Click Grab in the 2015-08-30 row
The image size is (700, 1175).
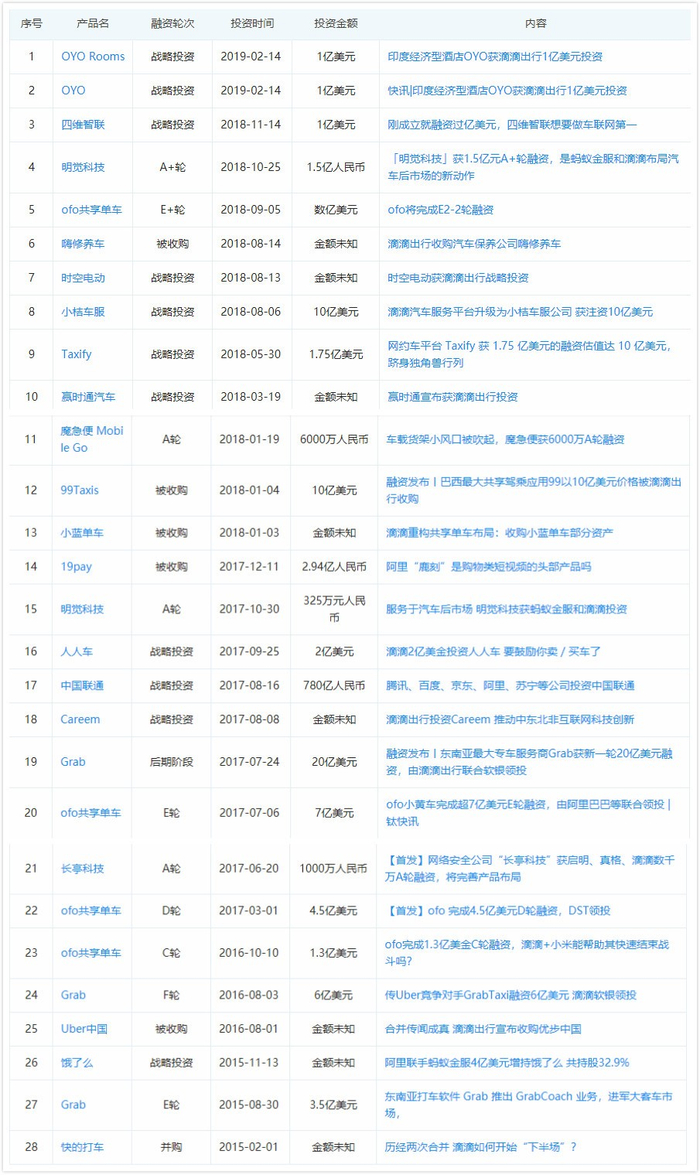(x=73, y=1105)
